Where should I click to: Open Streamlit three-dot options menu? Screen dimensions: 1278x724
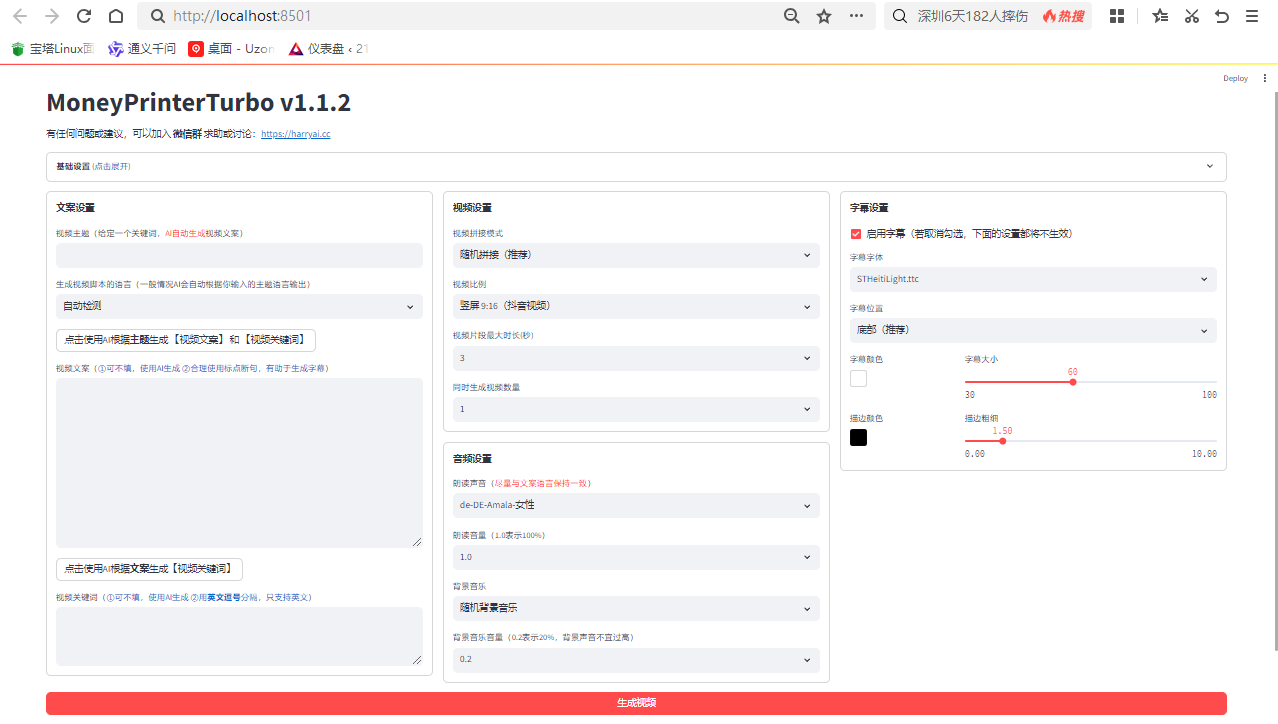(1264, 78)
